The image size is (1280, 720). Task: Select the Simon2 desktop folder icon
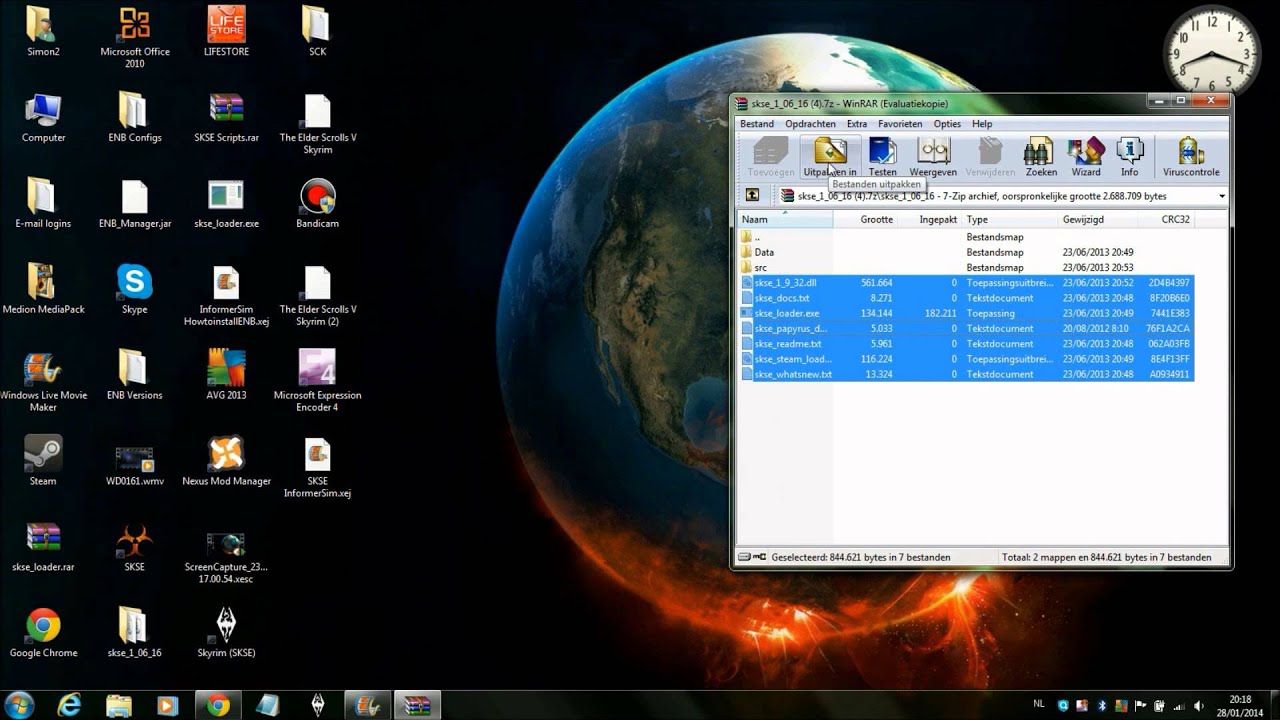pyautogui.click(x=43, y=31)
